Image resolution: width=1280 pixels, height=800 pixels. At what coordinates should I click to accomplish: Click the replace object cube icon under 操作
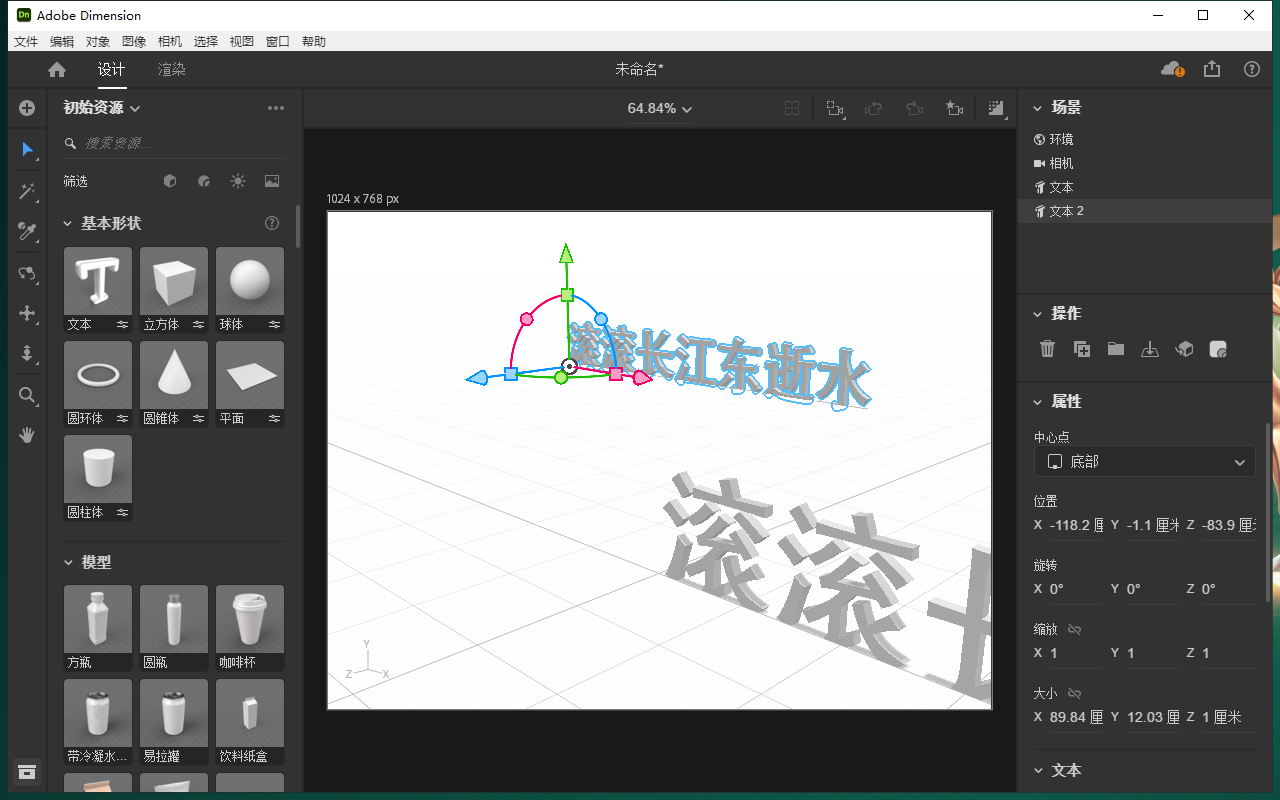(x=1184, y=349)
